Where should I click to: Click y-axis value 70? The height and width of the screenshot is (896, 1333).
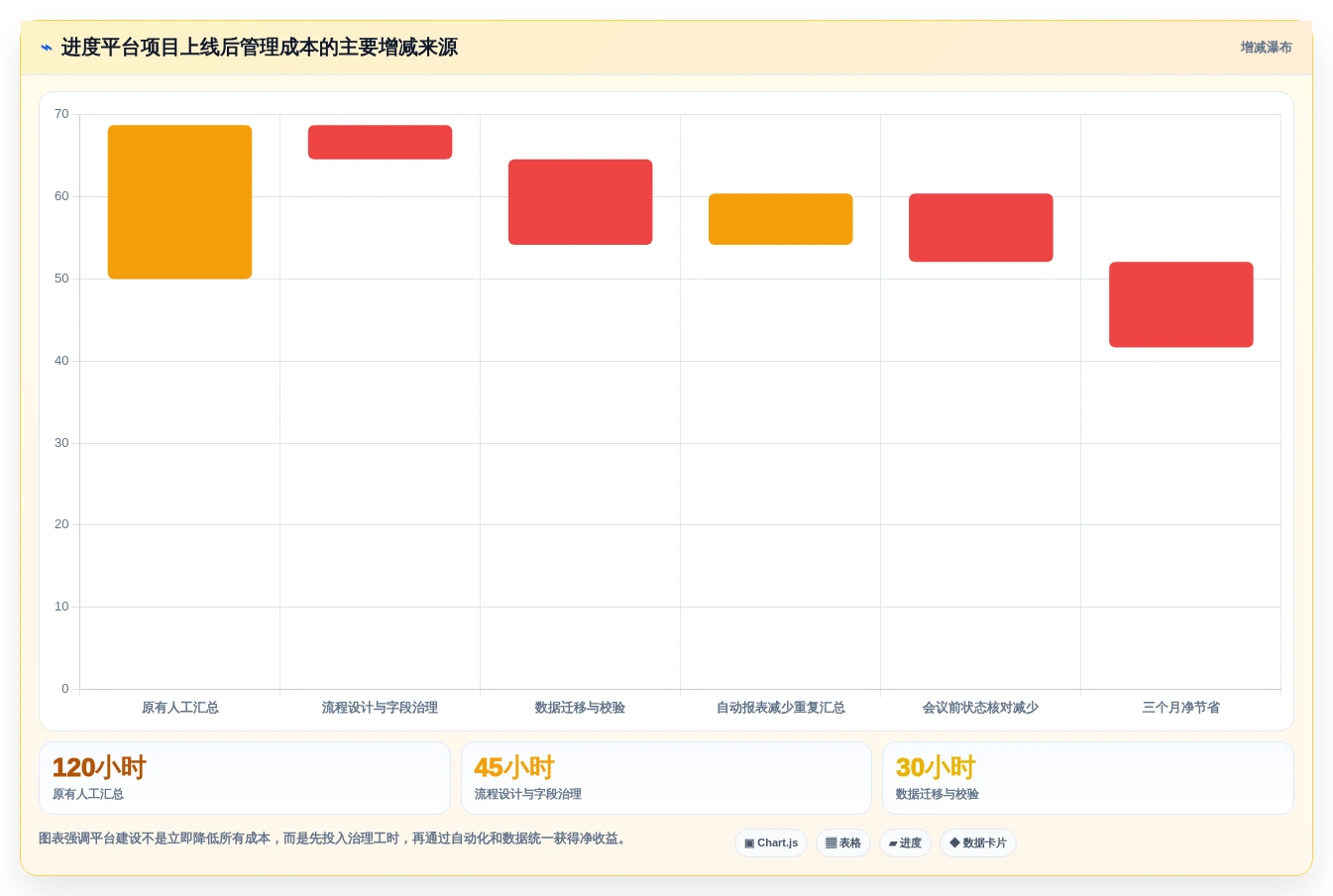(61, 114)
